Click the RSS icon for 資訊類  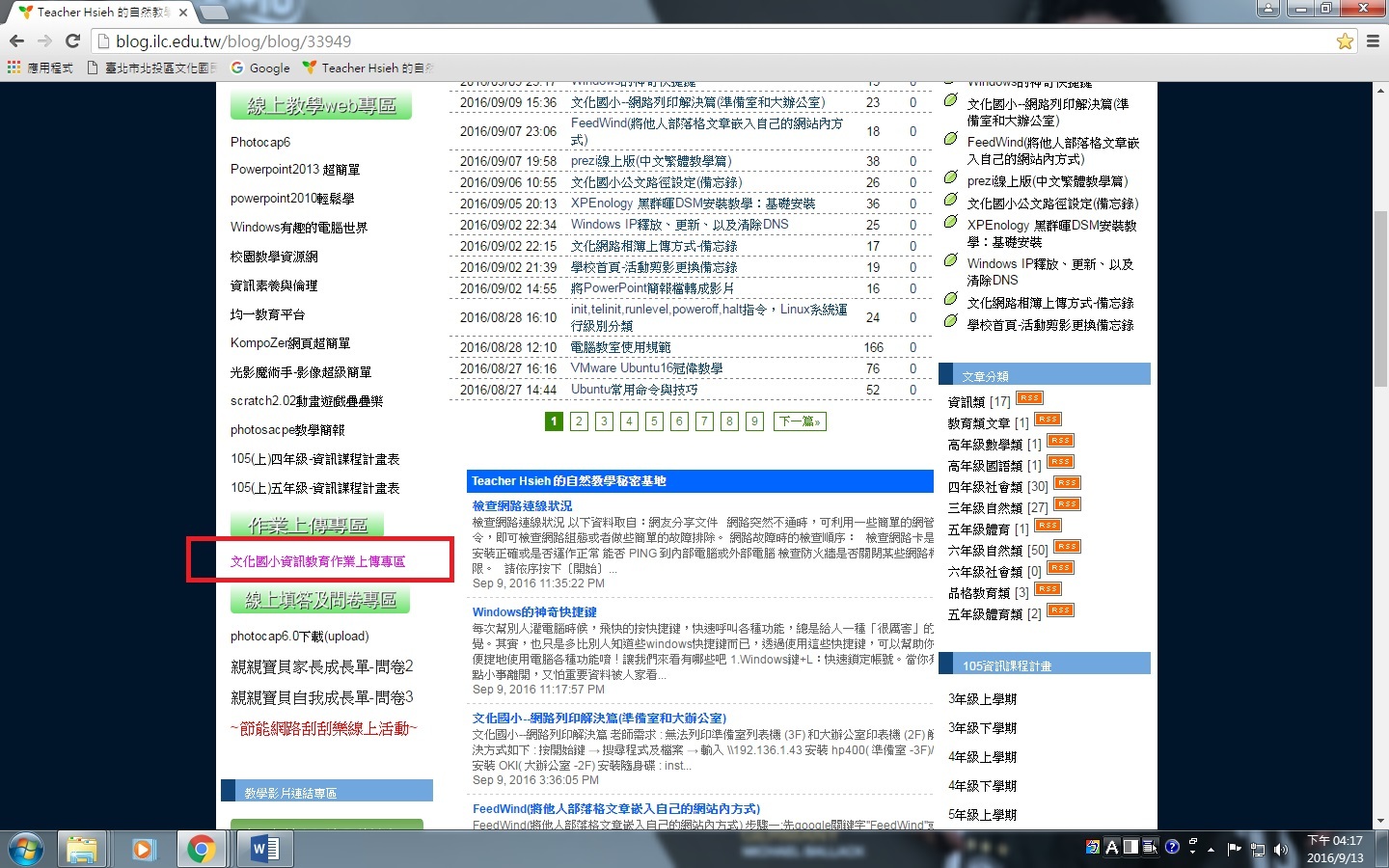1029,398
